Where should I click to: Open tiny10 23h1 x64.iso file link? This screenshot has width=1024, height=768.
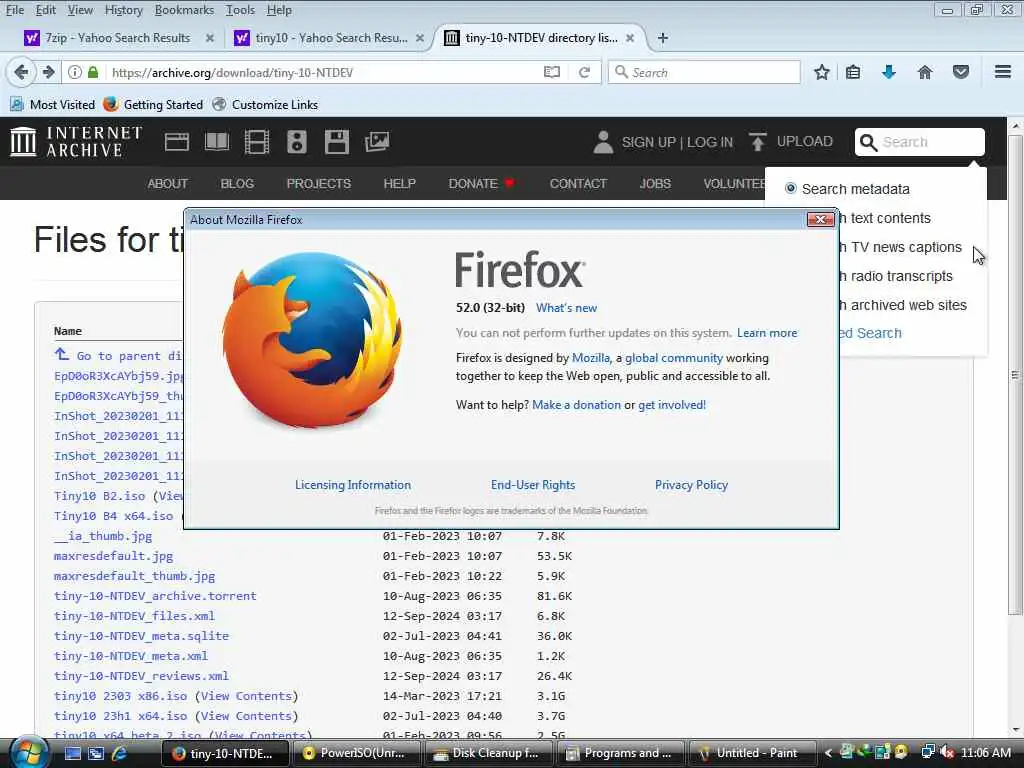120,716
